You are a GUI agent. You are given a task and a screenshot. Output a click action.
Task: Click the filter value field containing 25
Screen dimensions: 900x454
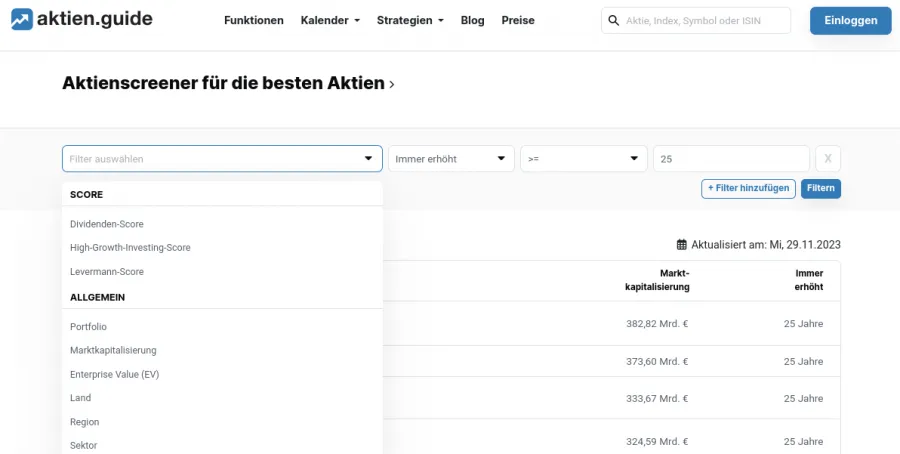point(731,159)
